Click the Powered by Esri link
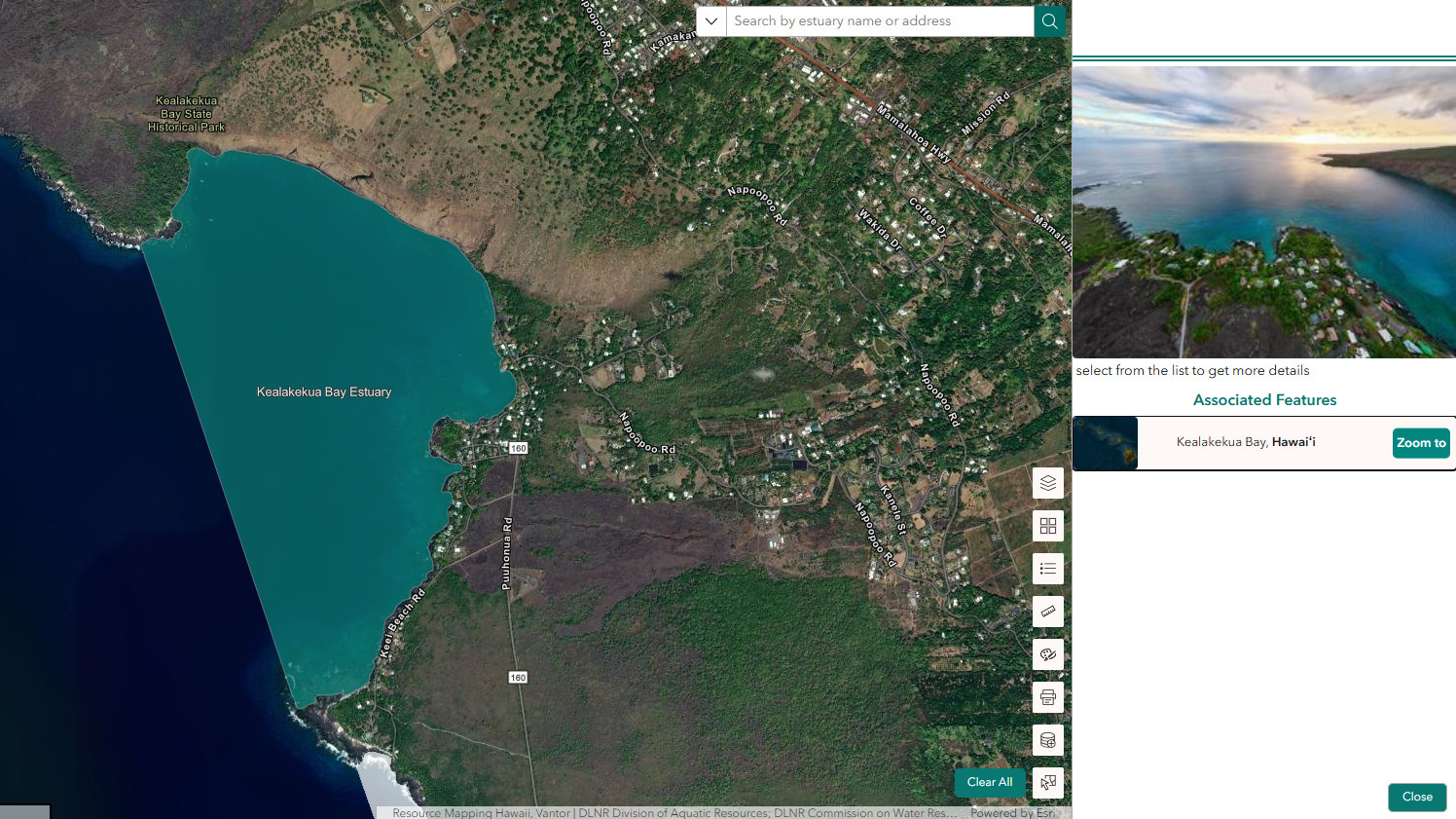Viewport: 1456px width, 819px height. 1012,812
